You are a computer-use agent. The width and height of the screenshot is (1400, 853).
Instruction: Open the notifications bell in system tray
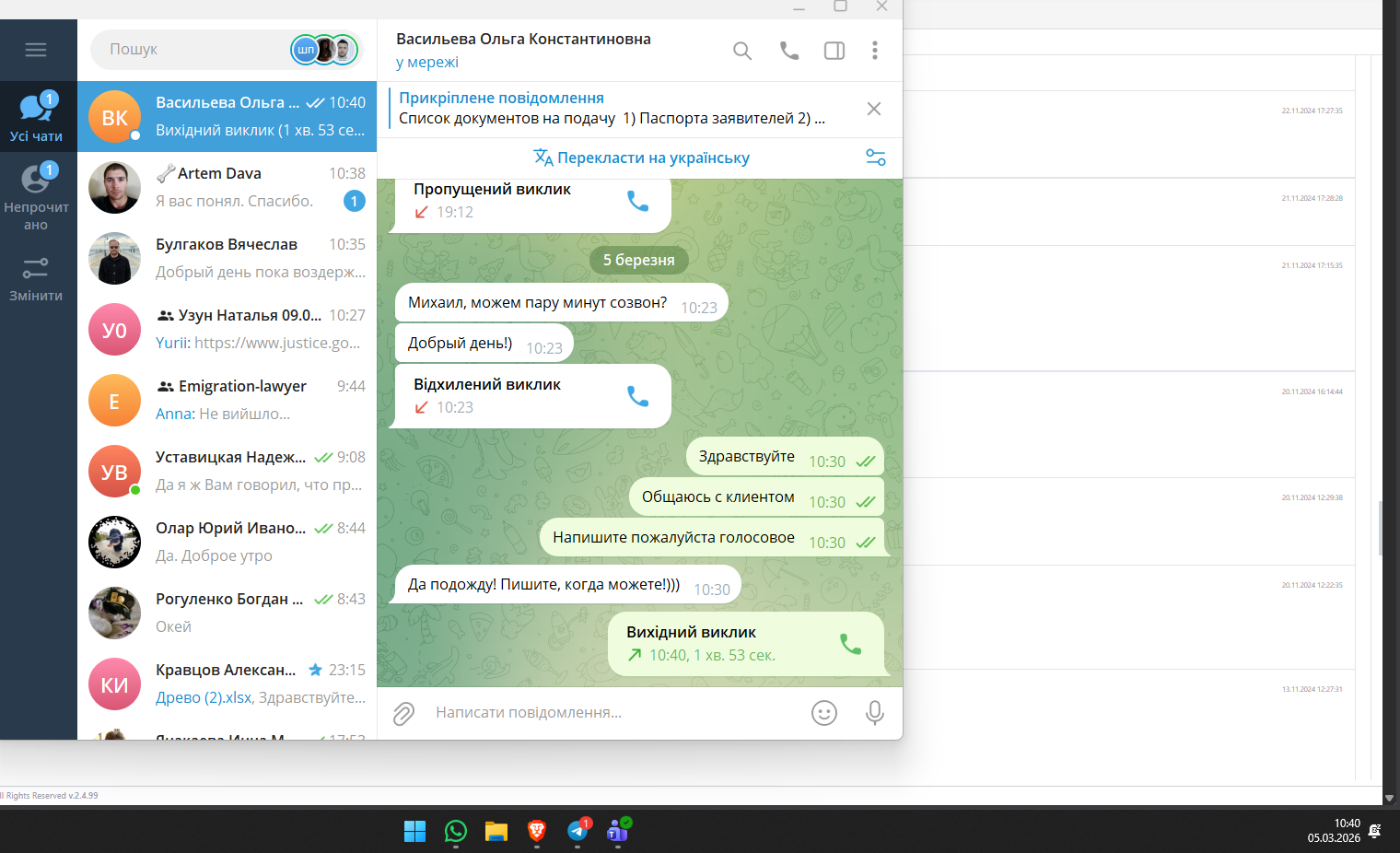pyautogui.click(x=1375, y=831)
